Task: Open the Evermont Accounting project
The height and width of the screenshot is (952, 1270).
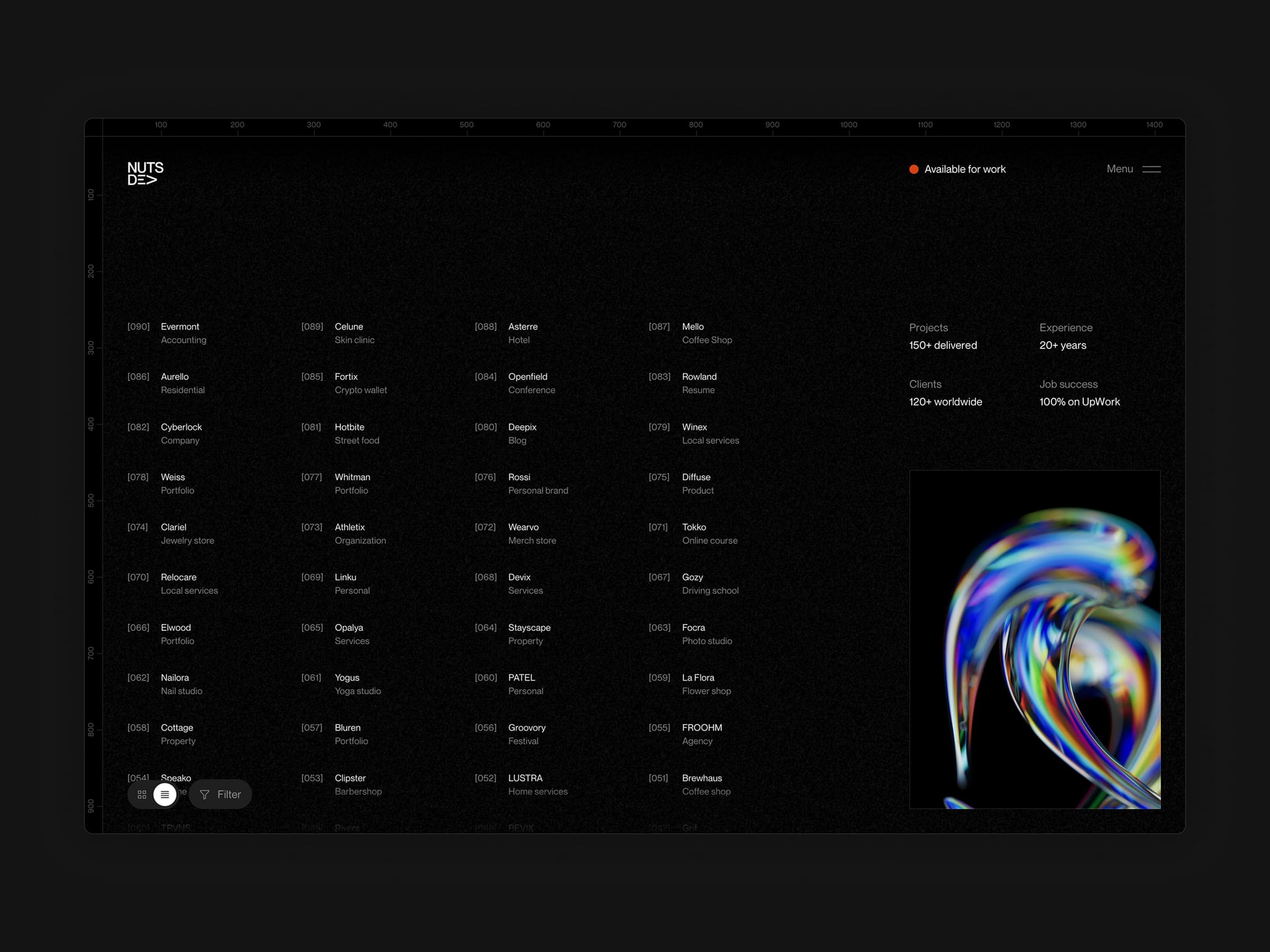Action: pyautogui.click(x=167, y=333)
